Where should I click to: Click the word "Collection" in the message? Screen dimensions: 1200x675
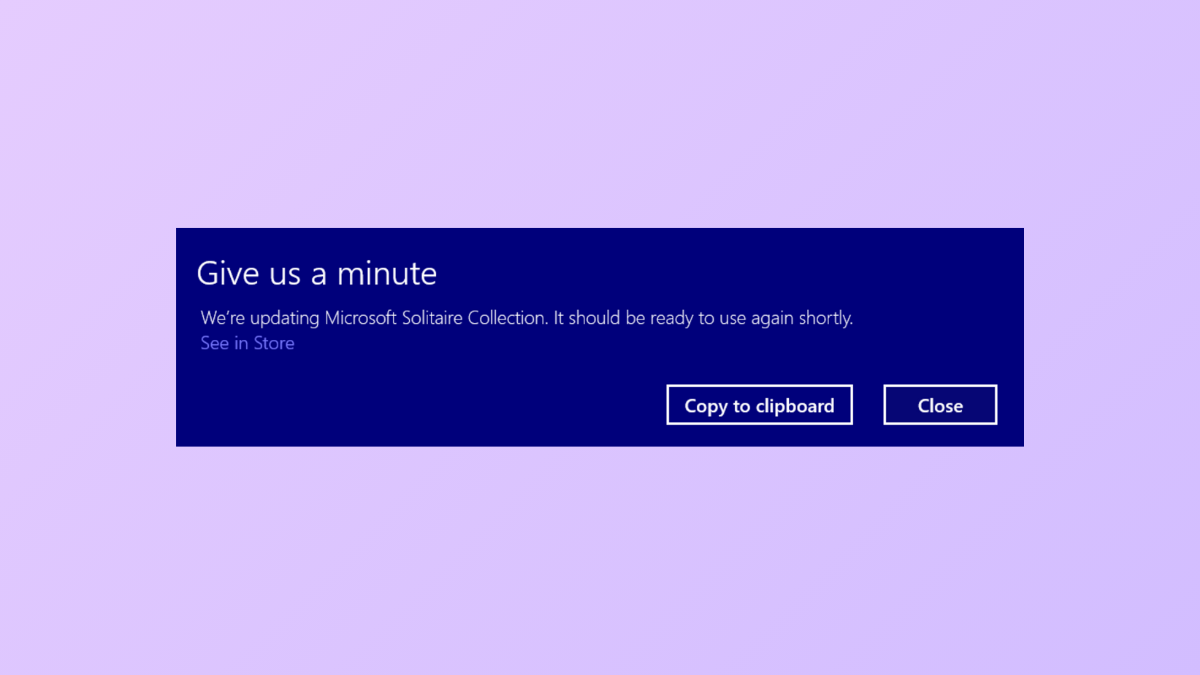coord(507,318)
